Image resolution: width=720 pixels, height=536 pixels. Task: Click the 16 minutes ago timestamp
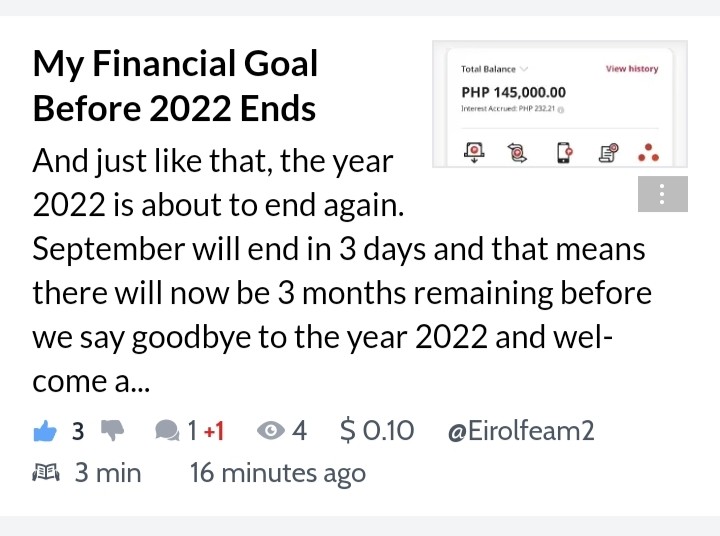coord(278,473)
